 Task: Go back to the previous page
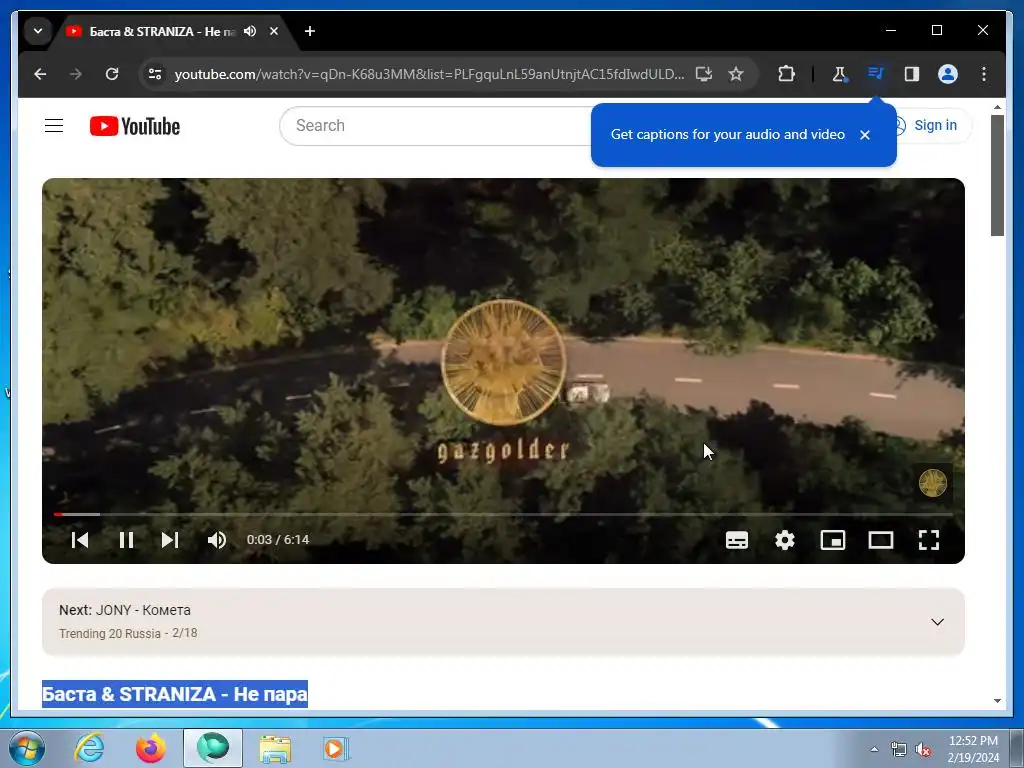pyautogui.click(x=40, y=74)
